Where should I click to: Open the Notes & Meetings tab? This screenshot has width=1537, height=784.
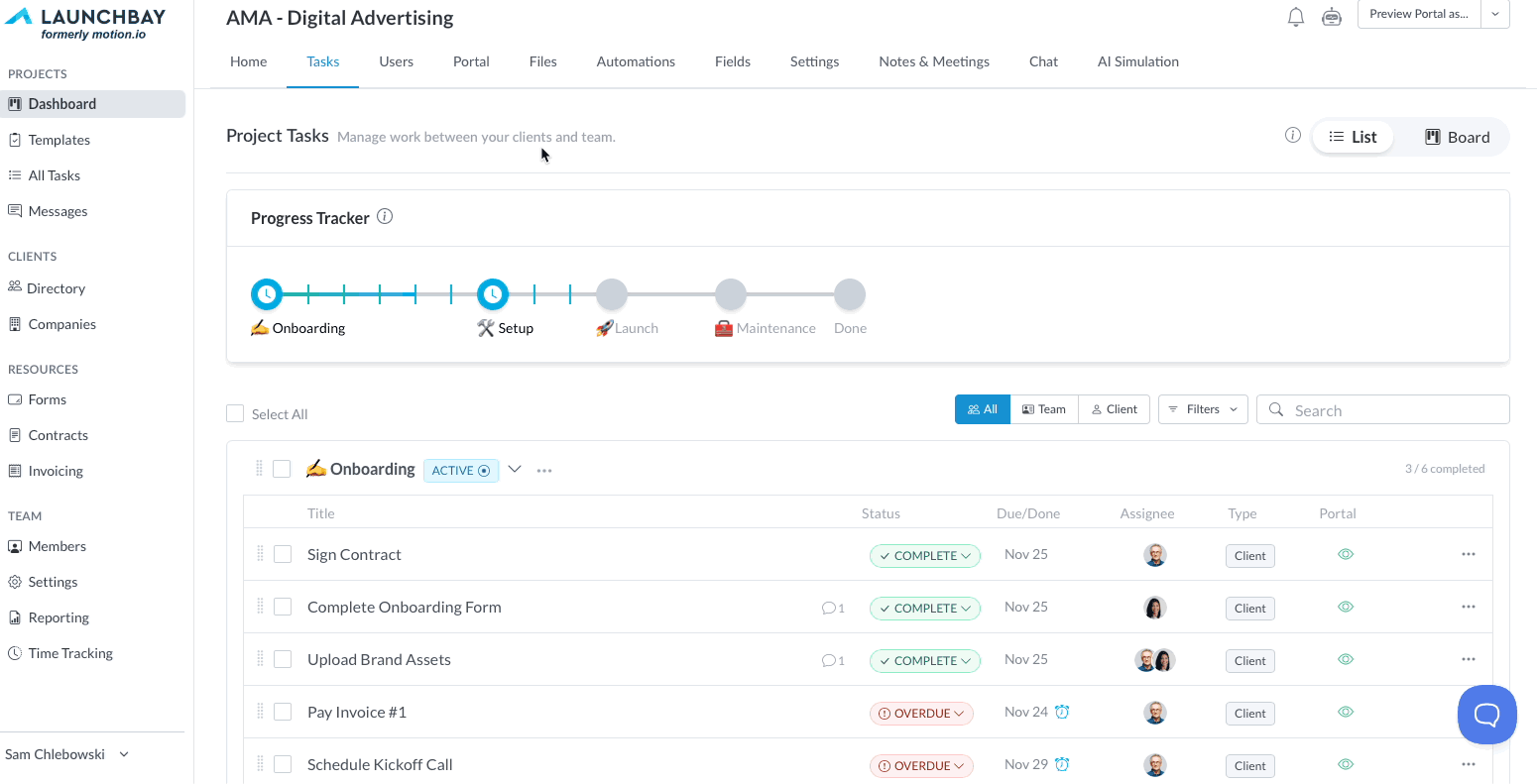click(x=934, y=61)
